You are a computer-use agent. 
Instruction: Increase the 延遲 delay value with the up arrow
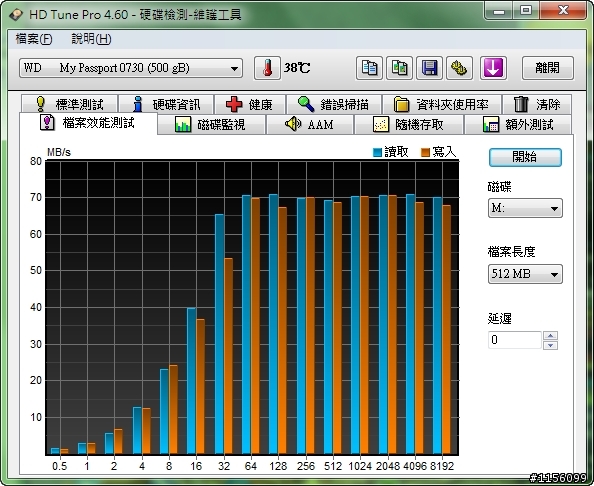(550, 336)
